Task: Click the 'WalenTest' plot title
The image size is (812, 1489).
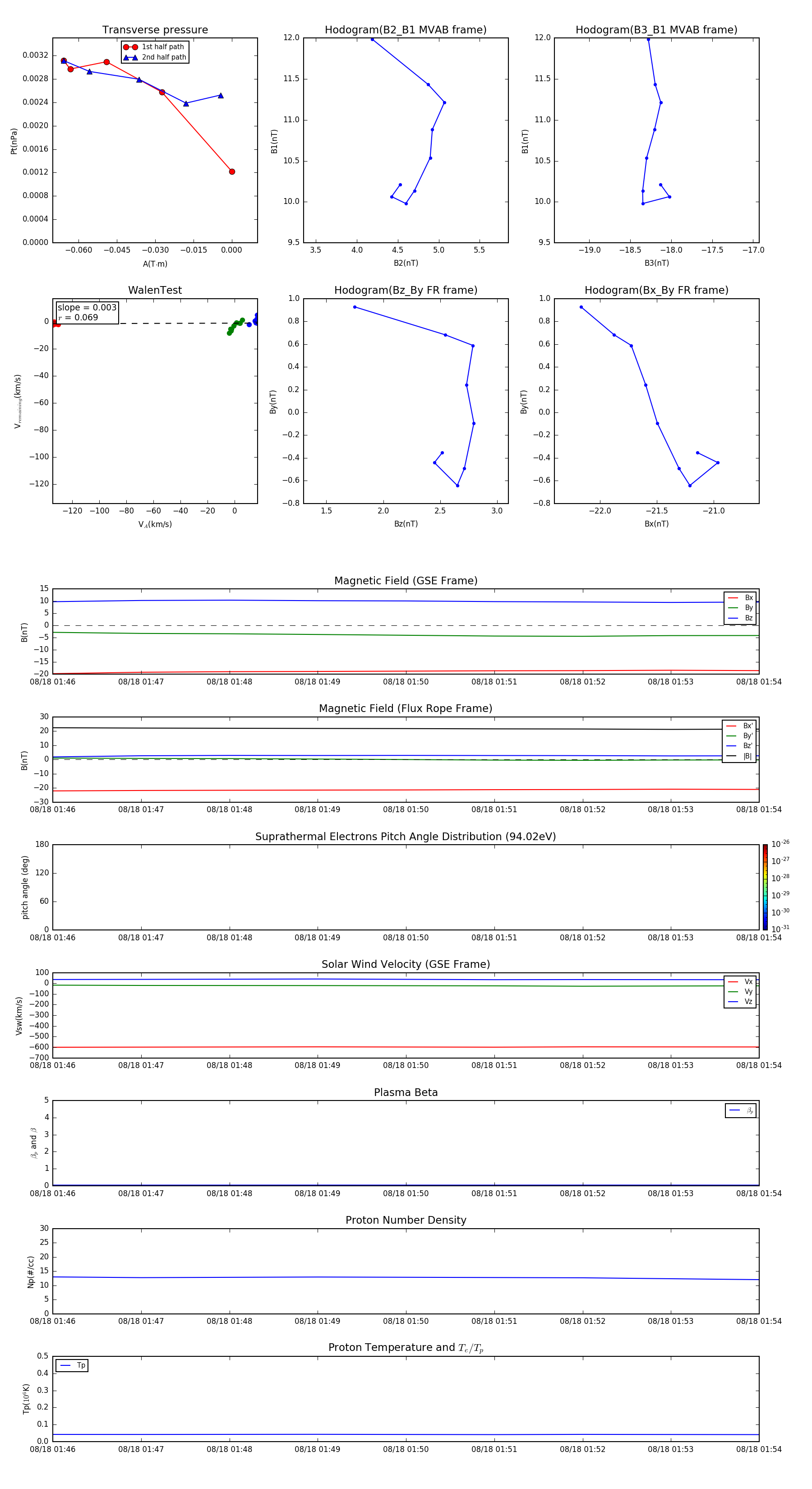Action: pos(155,290)
